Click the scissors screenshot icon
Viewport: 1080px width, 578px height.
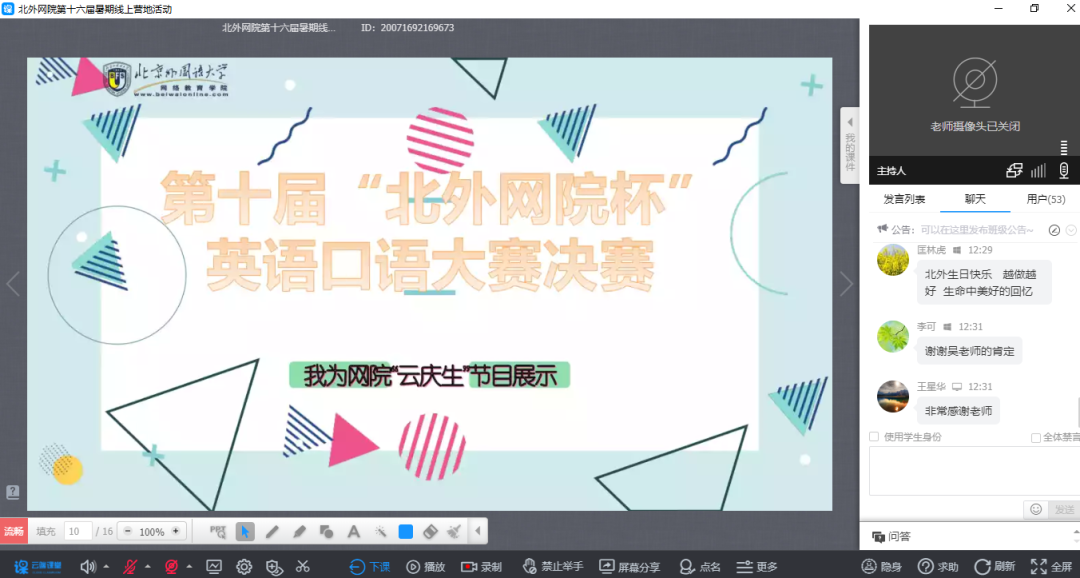point(302,566)
